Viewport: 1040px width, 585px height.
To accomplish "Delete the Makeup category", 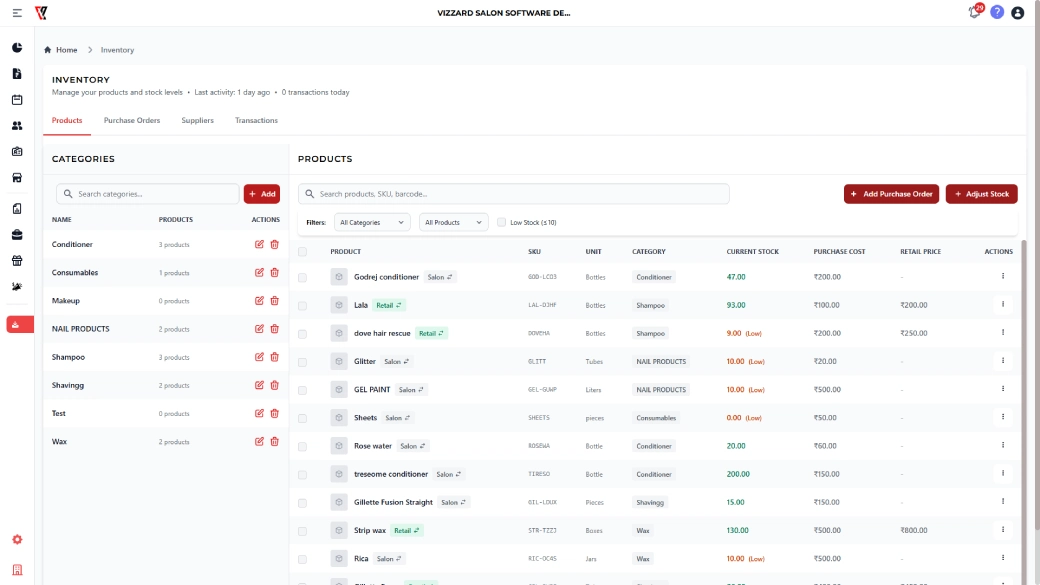I will point(274,301).
